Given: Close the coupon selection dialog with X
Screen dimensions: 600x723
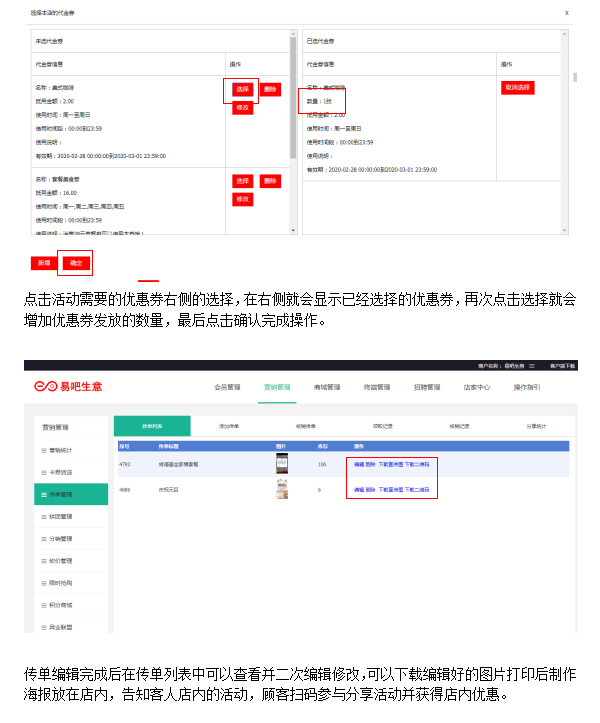Looking at the screenshot, I should click(x=567, y=13).
